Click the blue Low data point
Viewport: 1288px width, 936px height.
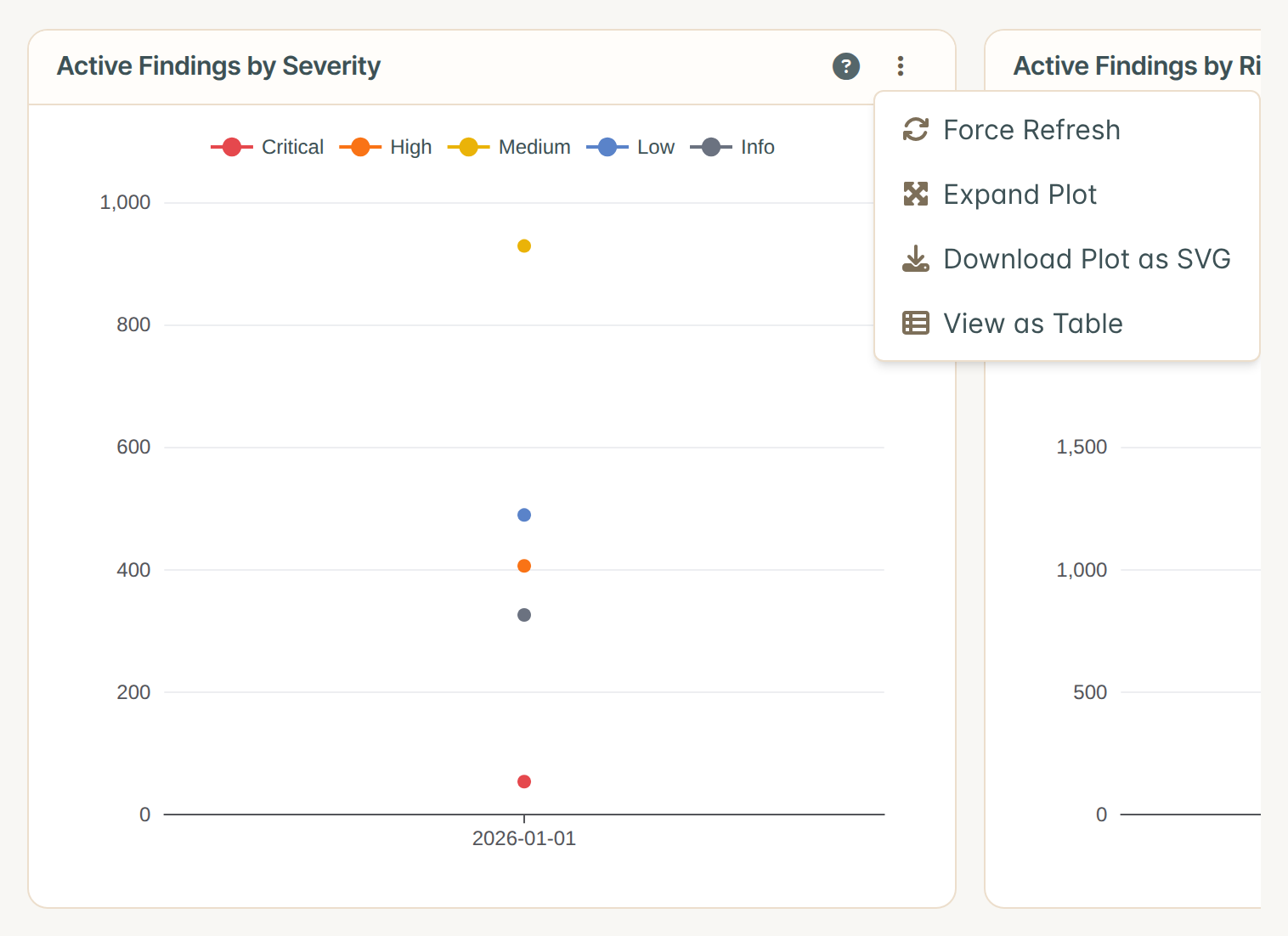click(x=524, y=516)
